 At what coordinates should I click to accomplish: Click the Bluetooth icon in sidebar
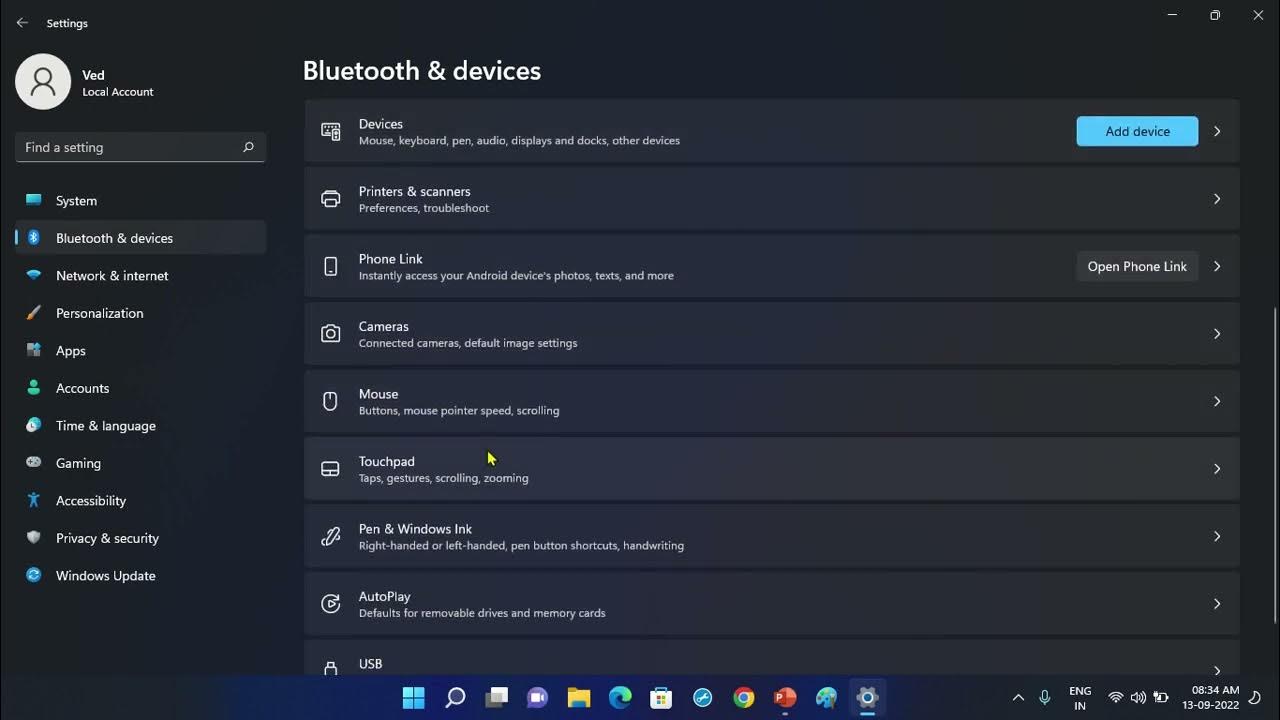tap(34, 238)
